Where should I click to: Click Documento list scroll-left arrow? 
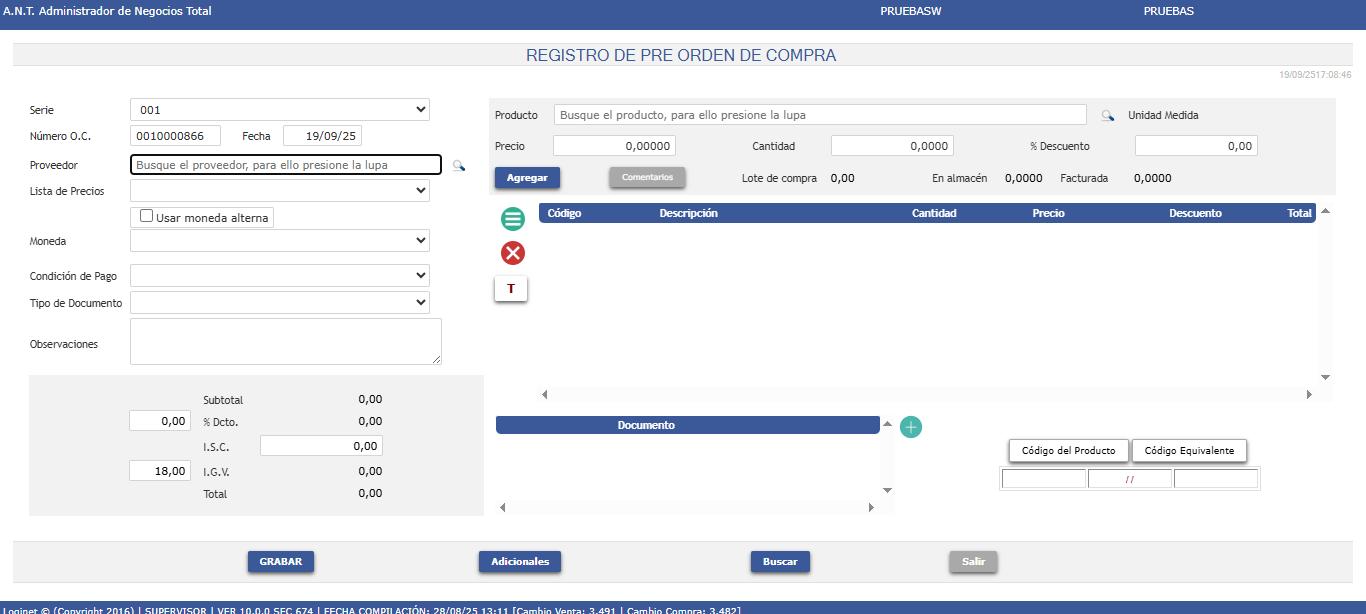503,508
